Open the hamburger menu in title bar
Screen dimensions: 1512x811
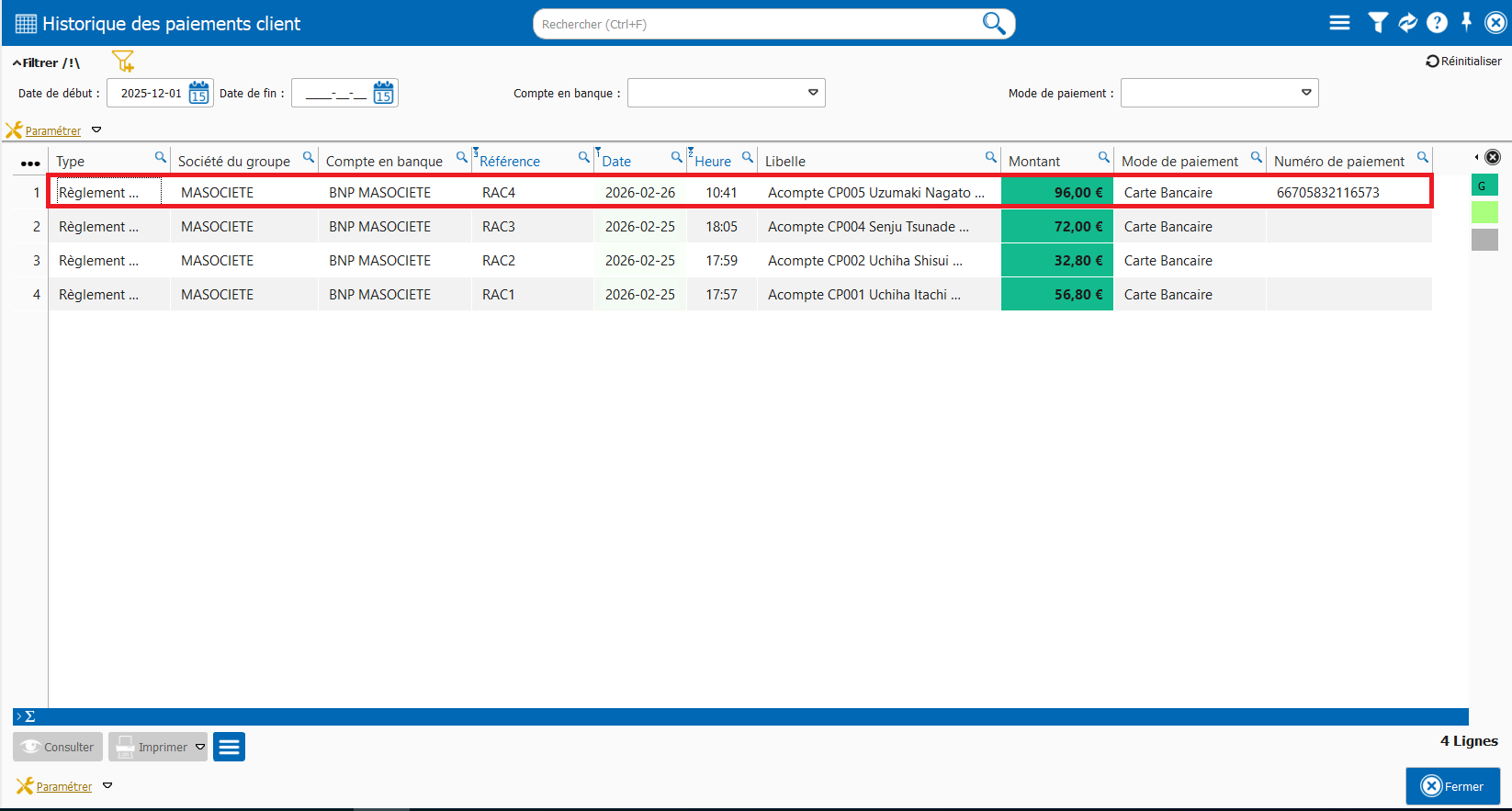(1339, 23)
